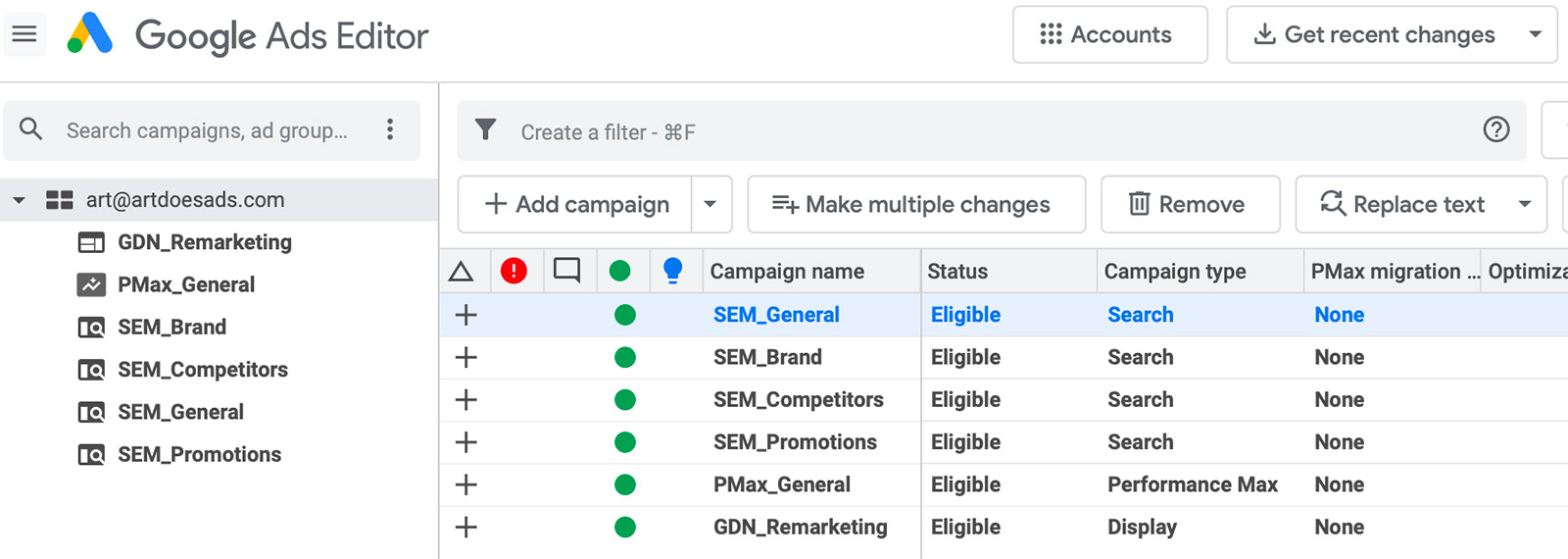1568x559 pixels.
Task: Click None PMax migration cell for SEM_Brand
Action: [1339, 357]
